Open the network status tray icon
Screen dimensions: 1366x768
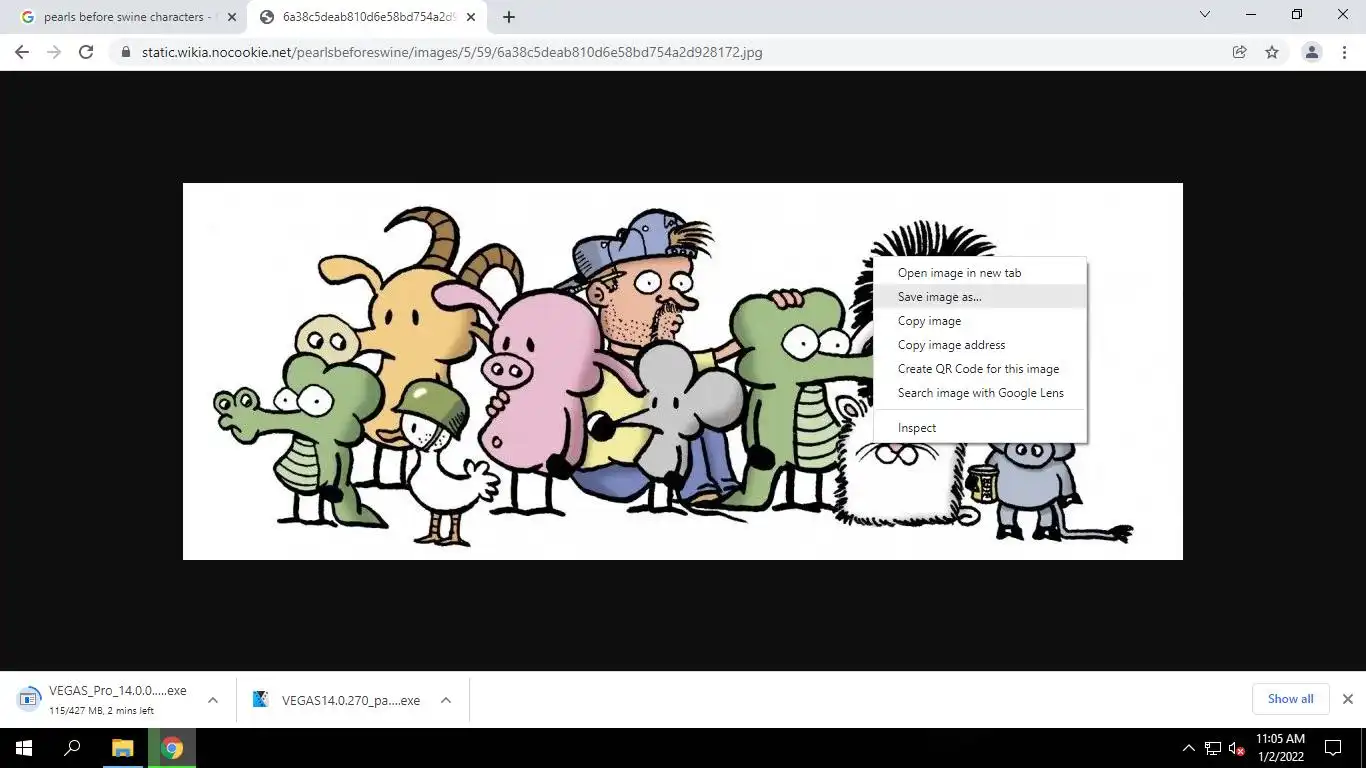coord(1213,748)
